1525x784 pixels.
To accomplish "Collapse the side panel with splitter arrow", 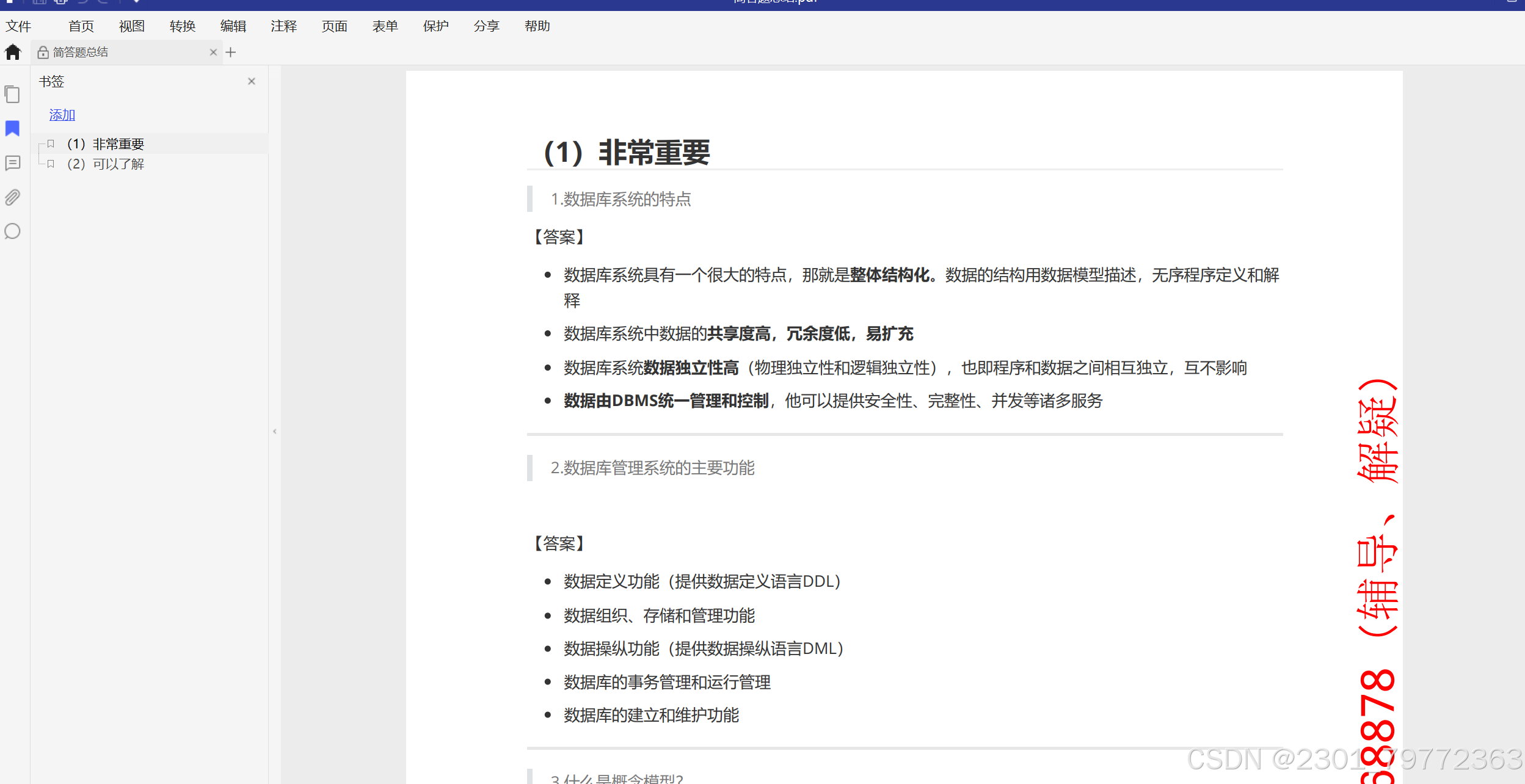I will [275, 431].
